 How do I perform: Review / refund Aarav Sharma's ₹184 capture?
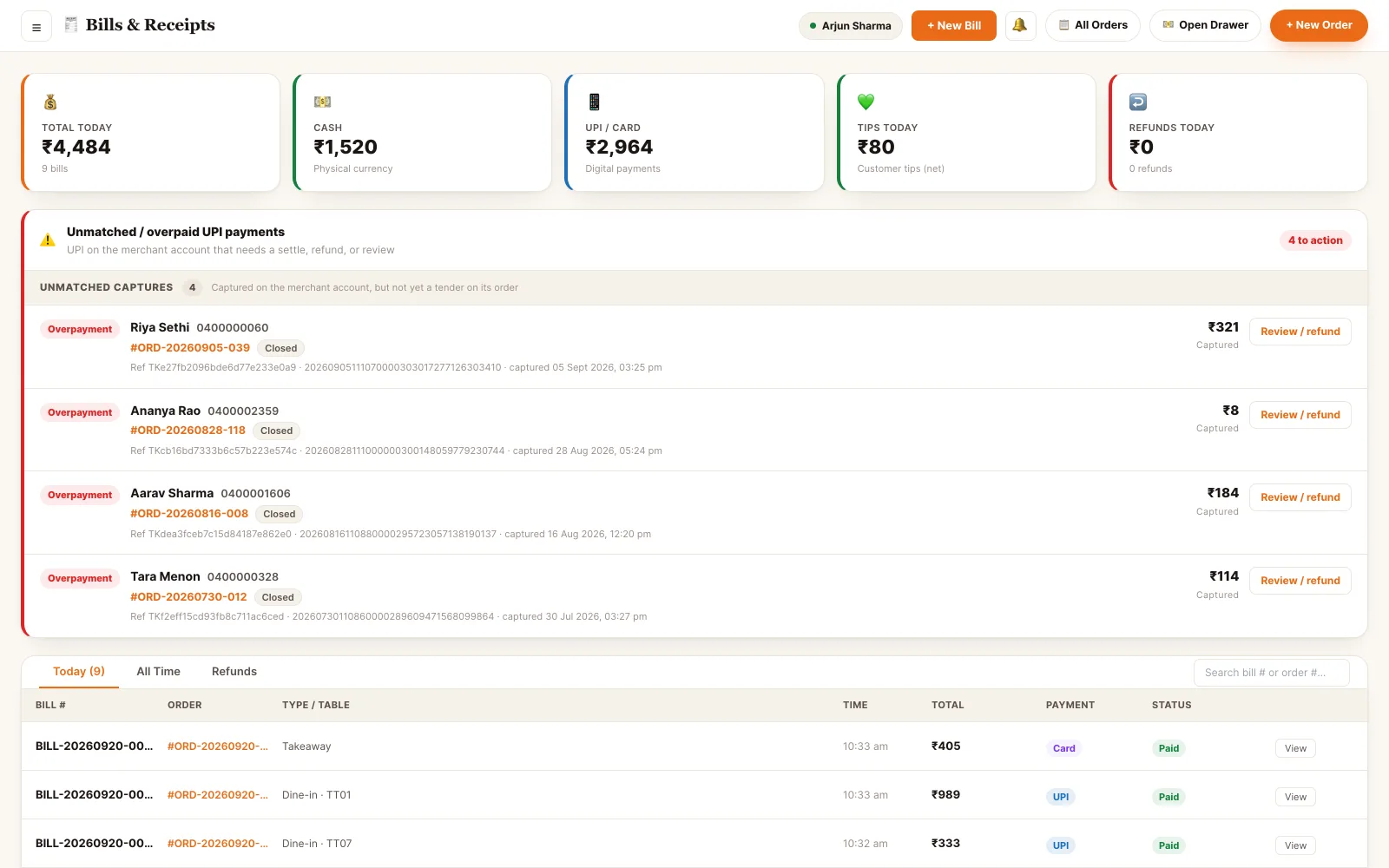[x=1300, y=497]
